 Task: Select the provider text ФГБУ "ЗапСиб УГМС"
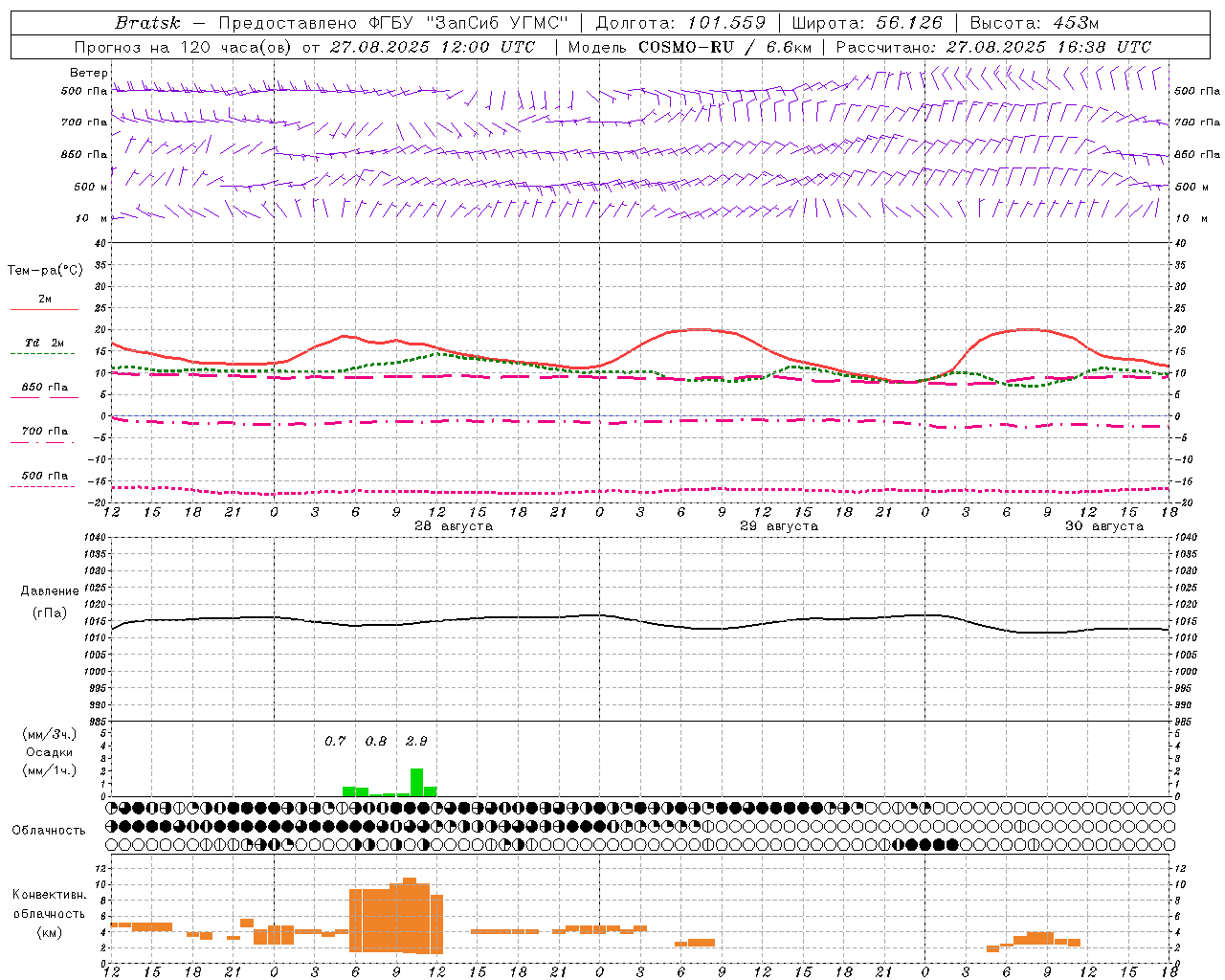click(x=469, y=23)
